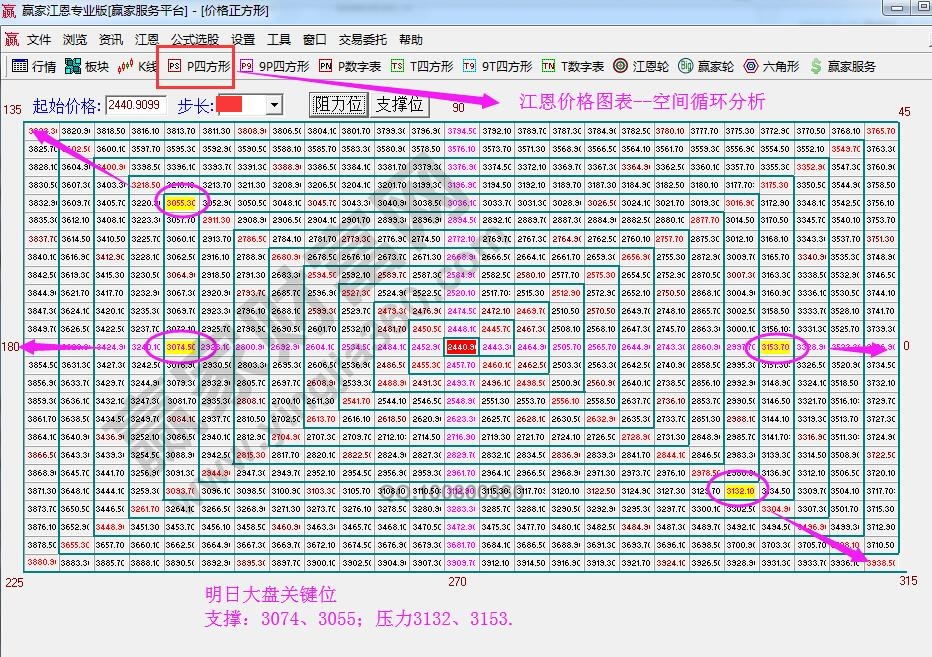The width and height of the screenshot is (932, 657).
Task: Open the 江恩 menu
Action: pos(142,41)
